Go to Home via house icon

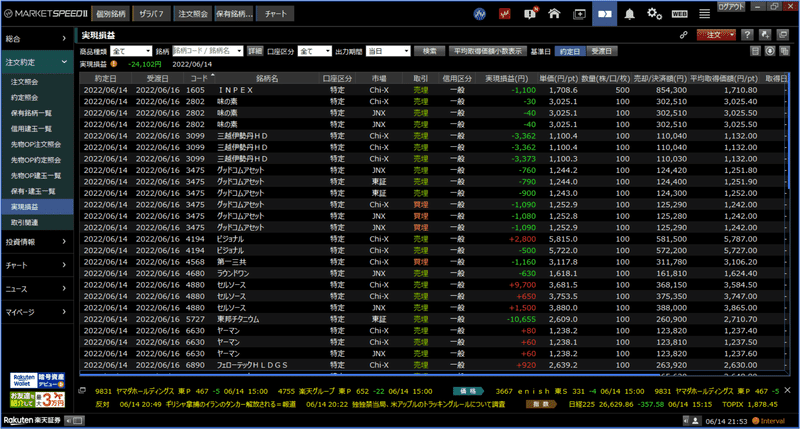554,14
